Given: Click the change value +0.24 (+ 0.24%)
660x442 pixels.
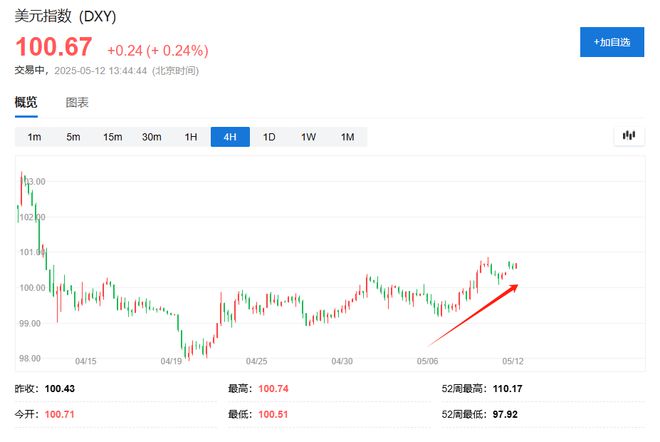Looking at the screenshot, I should click(158, 51).
